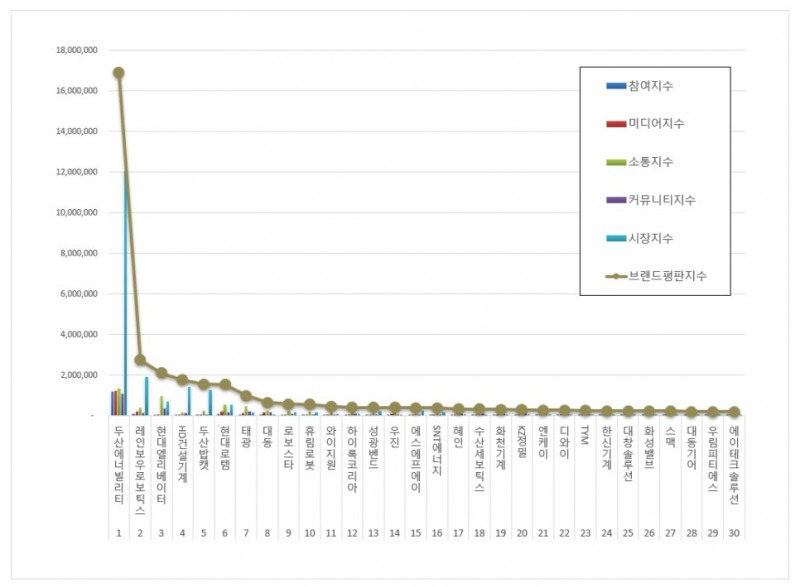
Task: Click the line data point for 두산에너빌리티
Action: click(118, 72)
